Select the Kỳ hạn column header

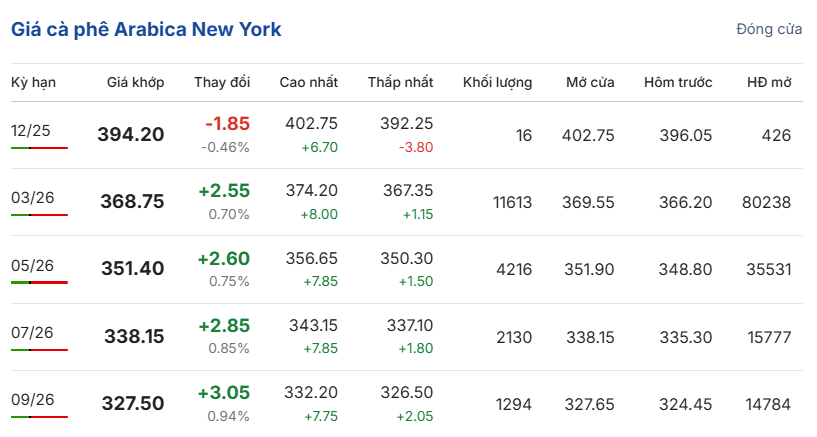33,82
